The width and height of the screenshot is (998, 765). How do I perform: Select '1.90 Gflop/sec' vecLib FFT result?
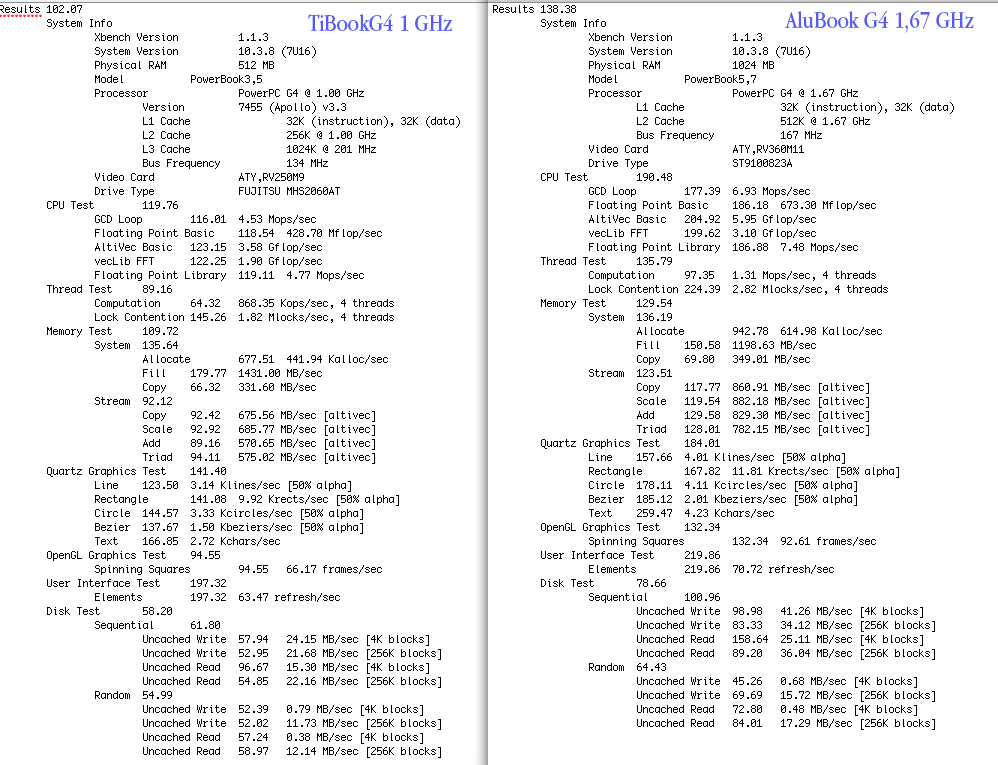coord(280,262)
